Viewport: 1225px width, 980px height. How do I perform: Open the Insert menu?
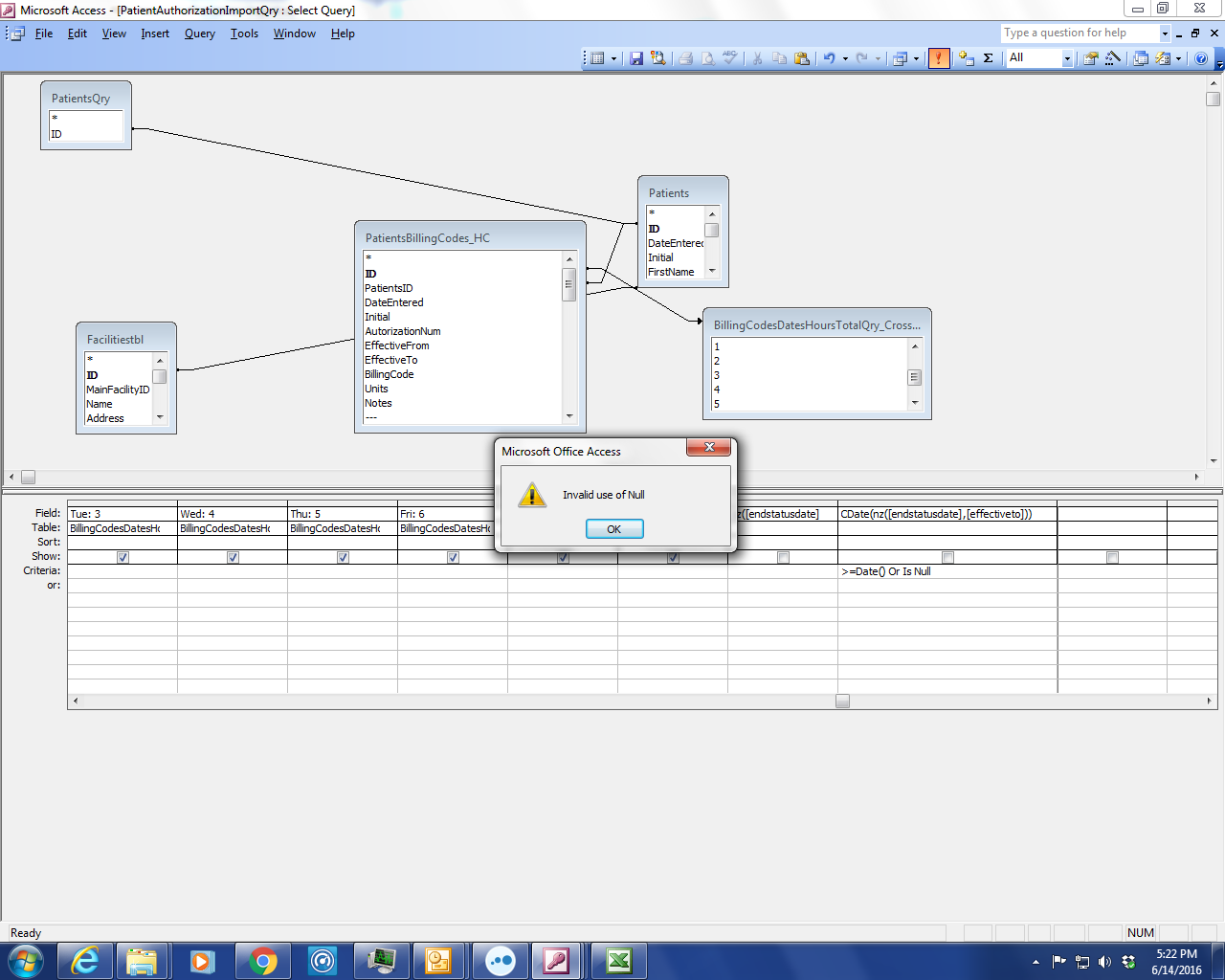pyautogui.click(x=155, y=33)
